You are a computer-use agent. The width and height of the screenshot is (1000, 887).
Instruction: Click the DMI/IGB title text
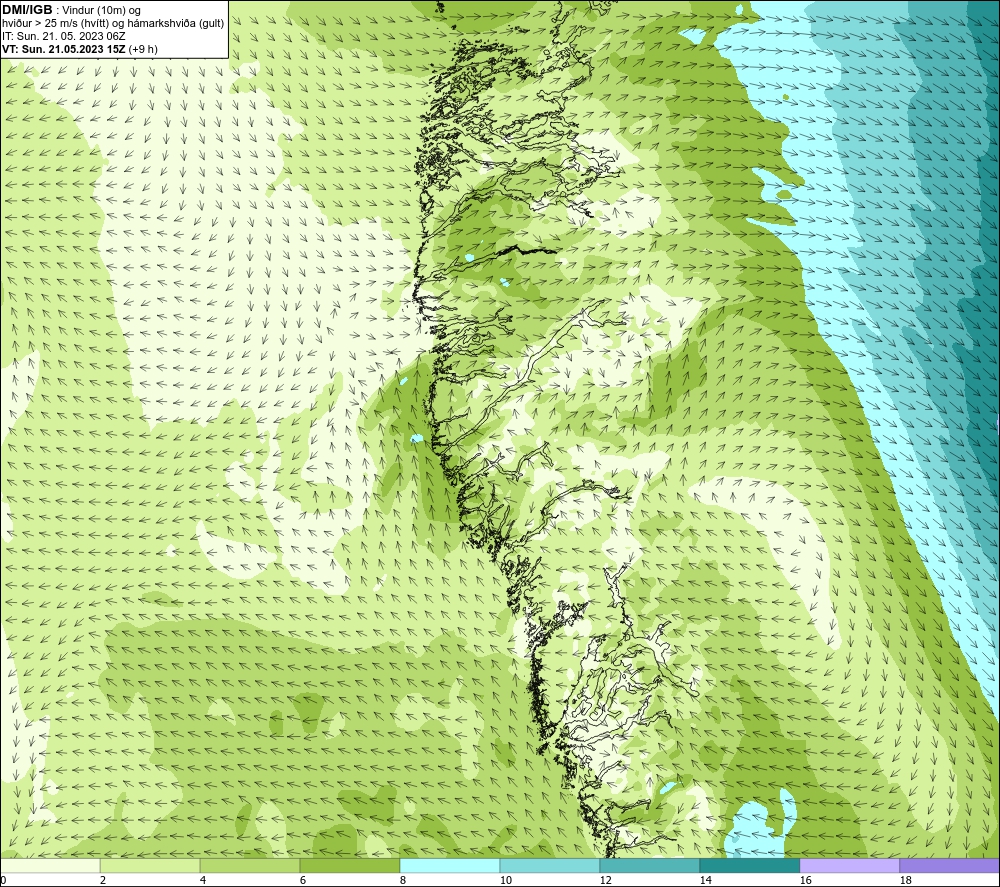pos(27,10)
